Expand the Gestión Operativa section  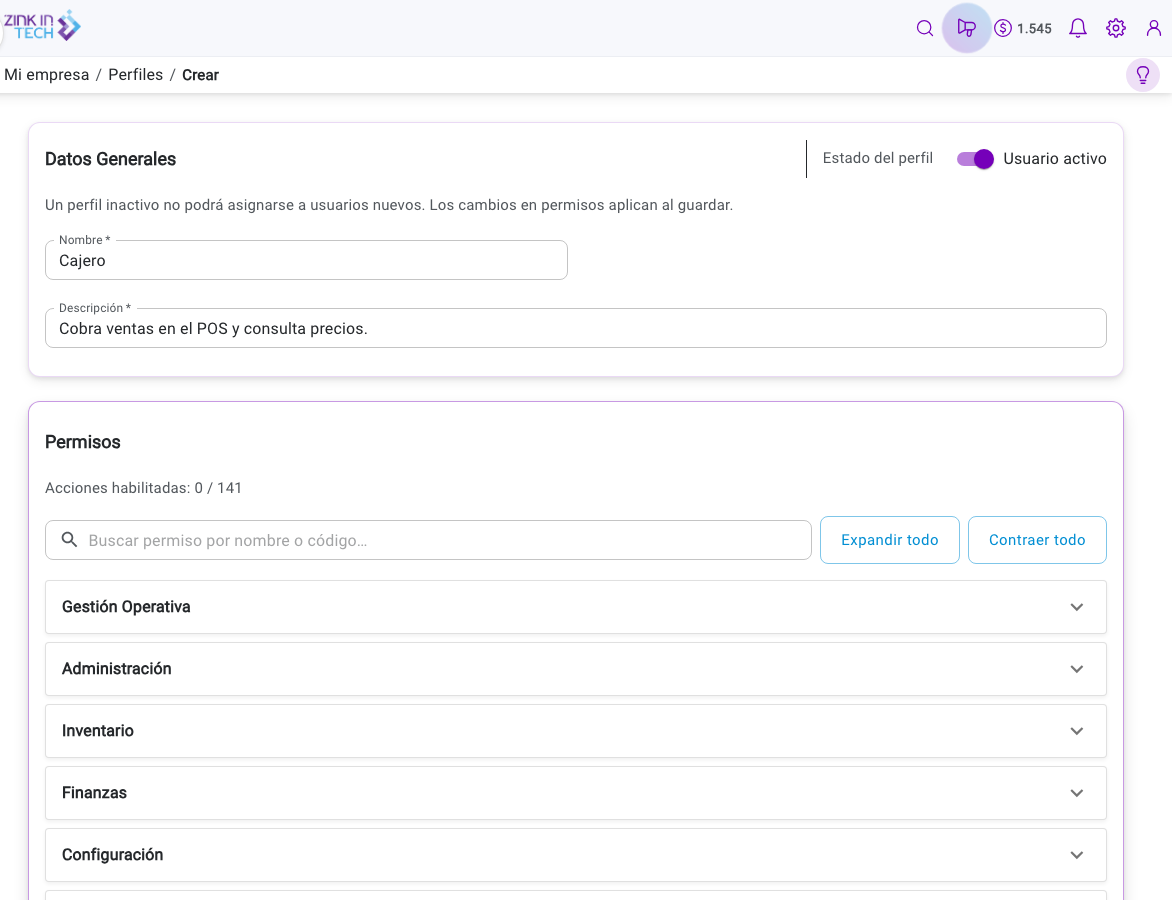[x=576, y=607]
